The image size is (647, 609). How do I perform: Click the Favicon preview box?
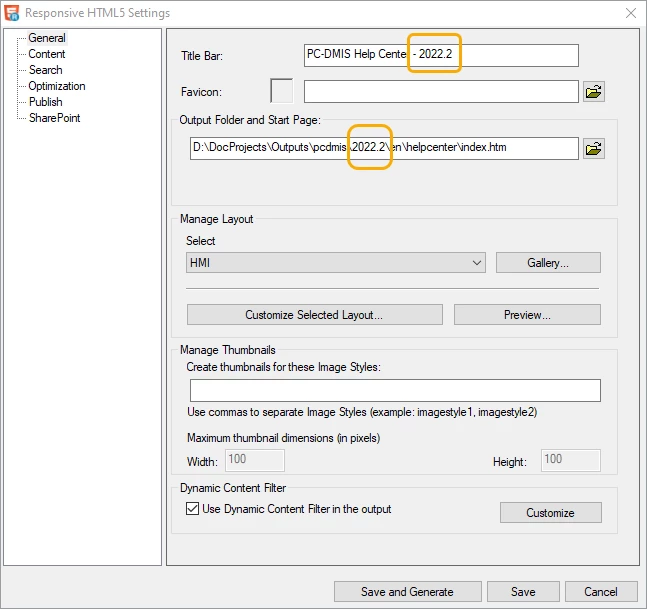[281, 91]
